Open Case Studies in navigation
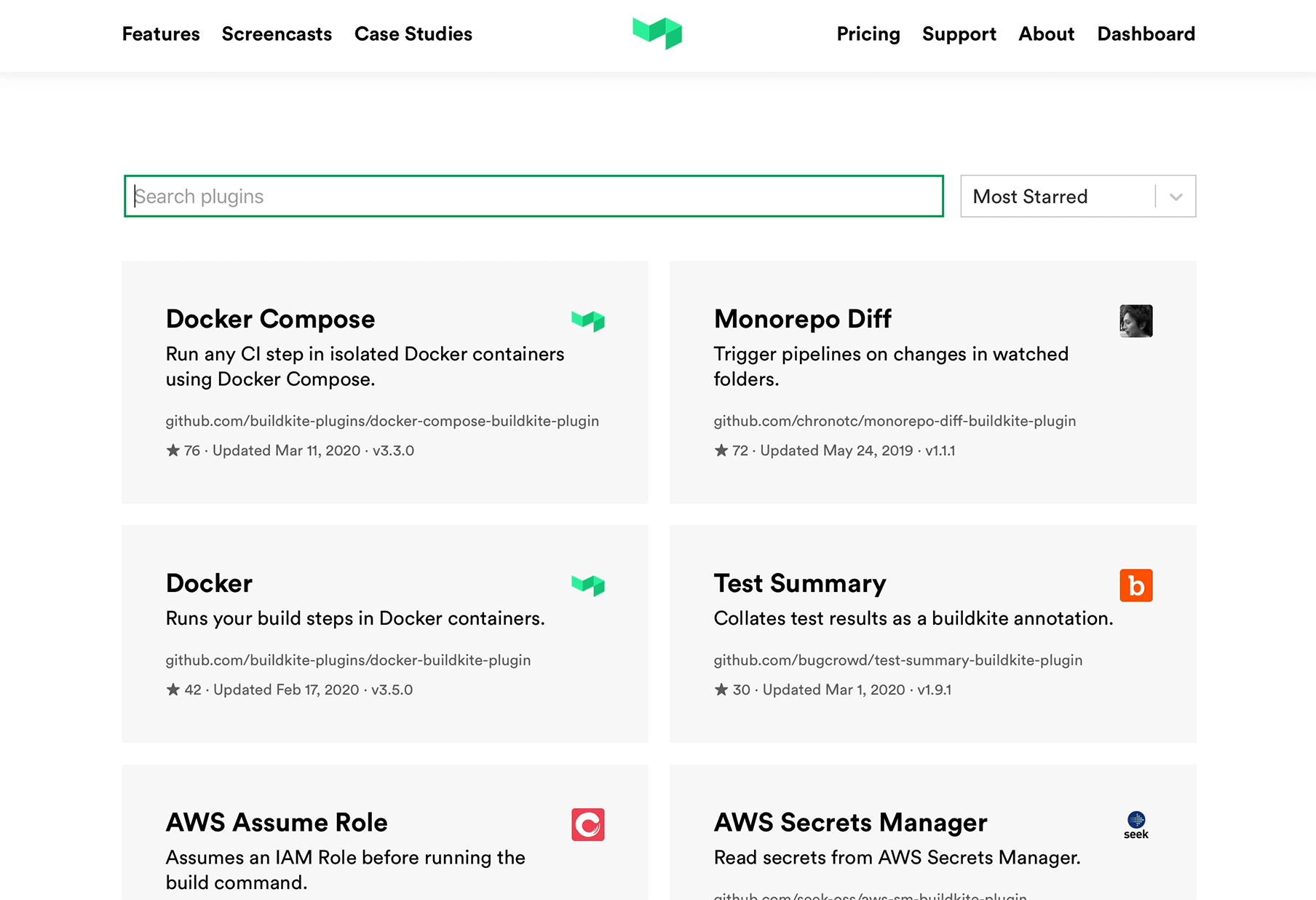 (413, 34)
